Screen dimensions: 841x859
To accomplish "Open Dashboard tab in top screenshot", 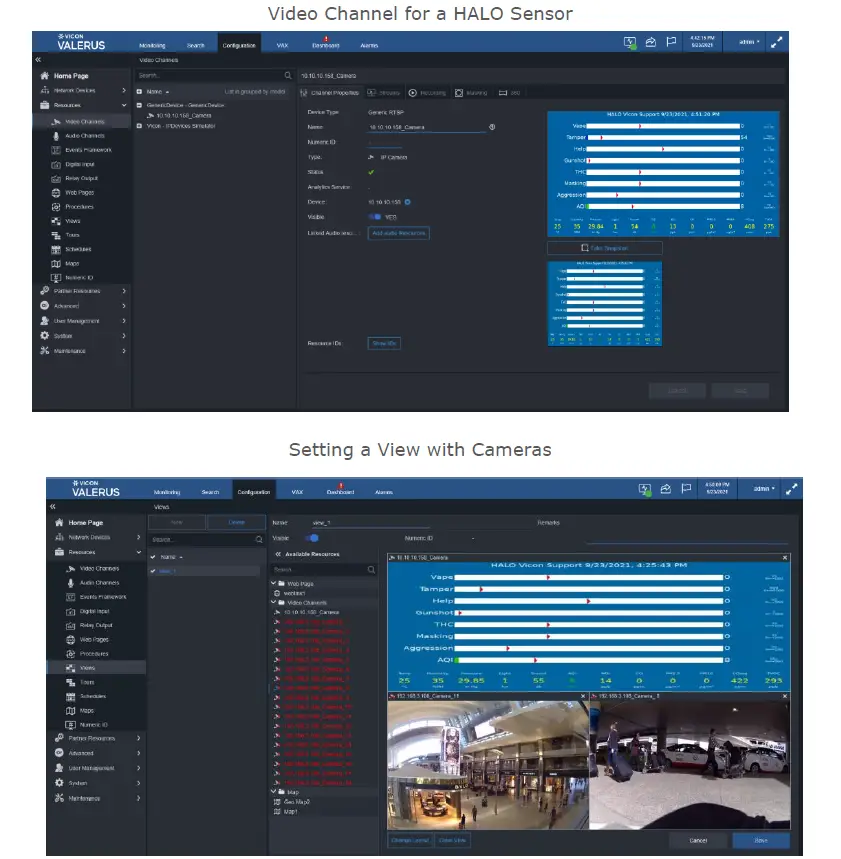I will 325,44.
